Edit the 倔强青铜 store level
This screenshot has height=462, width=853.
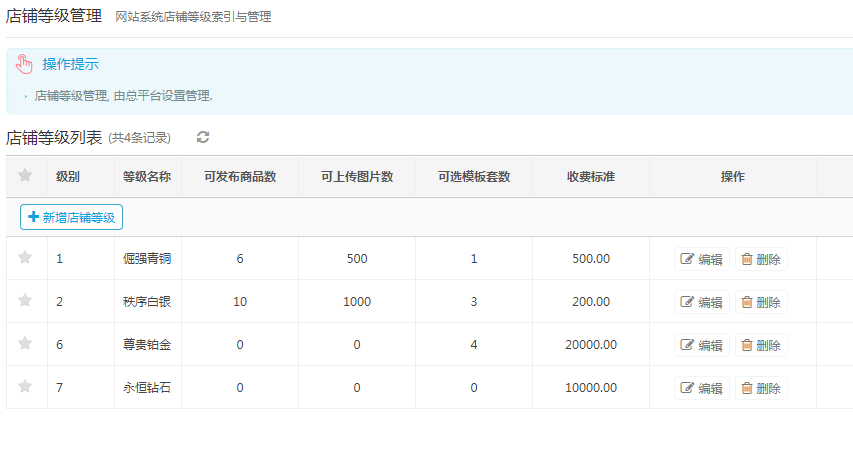coord(702,259)
